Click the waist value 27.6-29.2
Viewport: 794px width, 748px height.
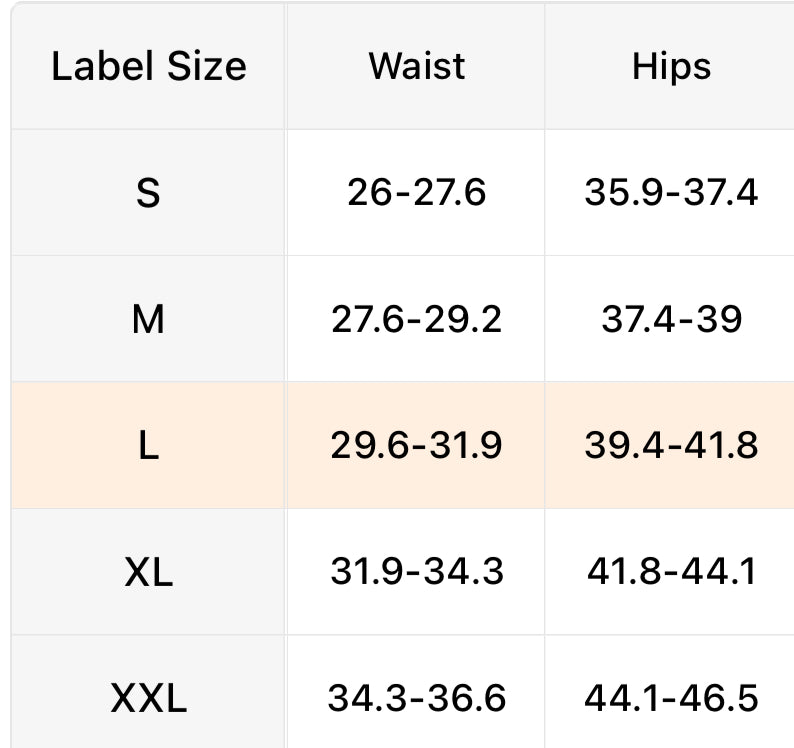pos(416,320)
